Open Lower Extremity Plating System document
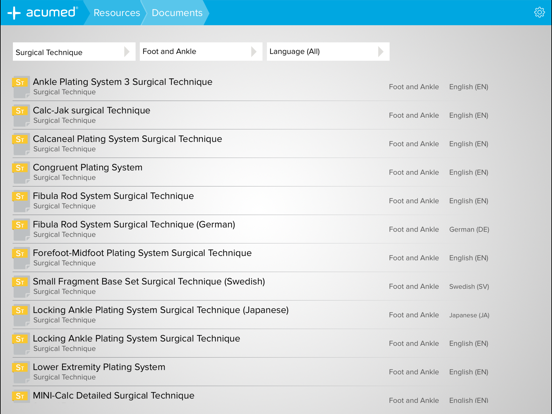 (x=99, y=367)
